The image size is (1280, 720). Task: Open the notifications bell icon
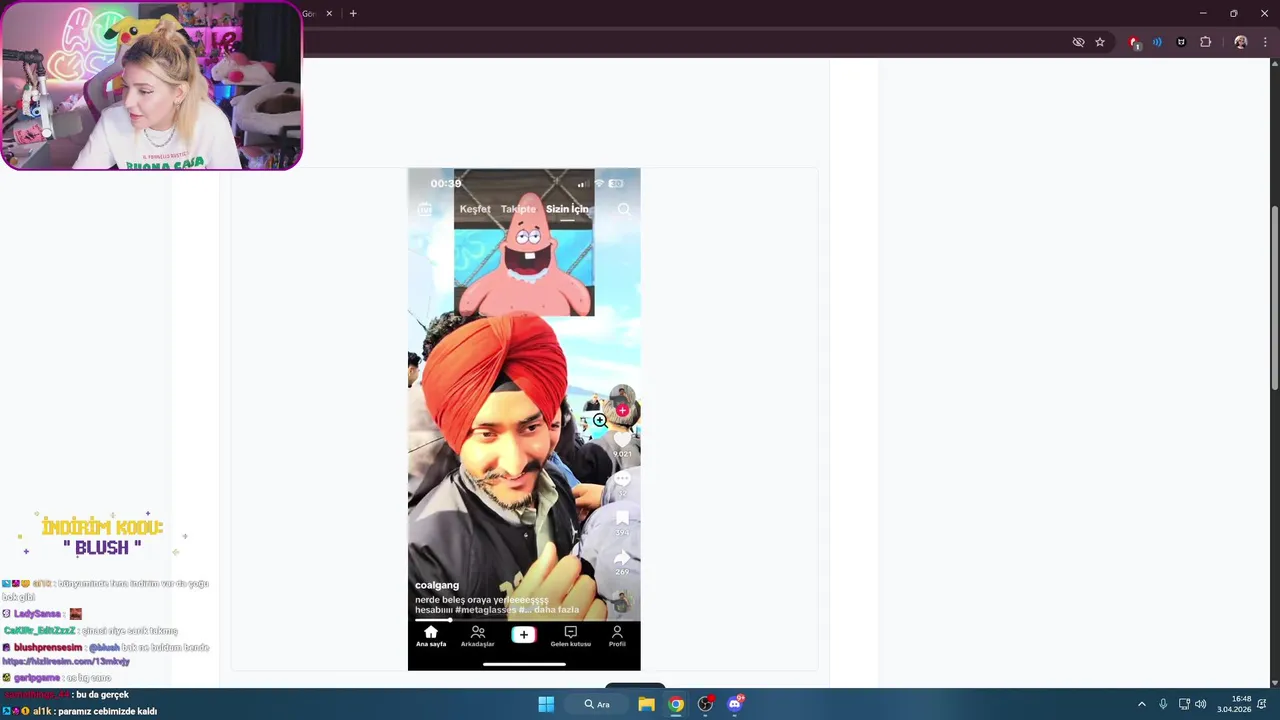click(x=1263, y=704)
